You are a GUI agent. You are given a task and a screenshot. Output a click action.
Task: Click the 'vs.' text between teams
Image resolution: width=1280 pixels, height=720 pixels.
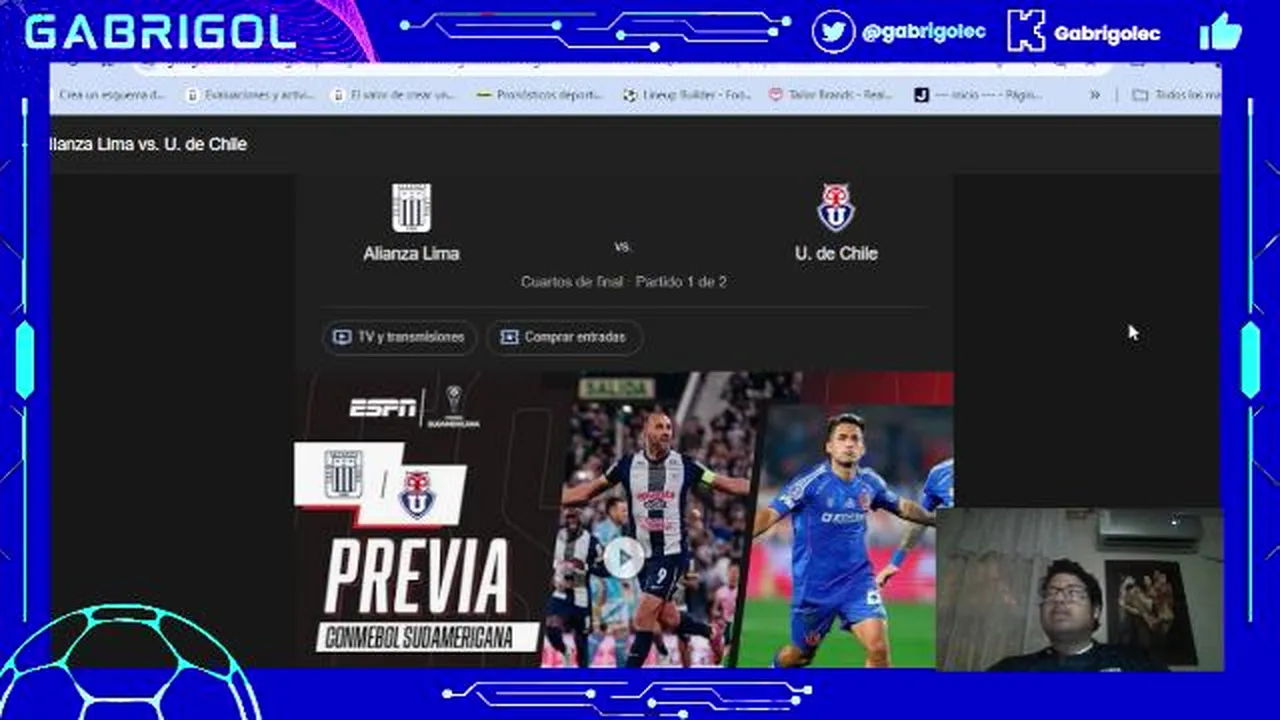623,246
